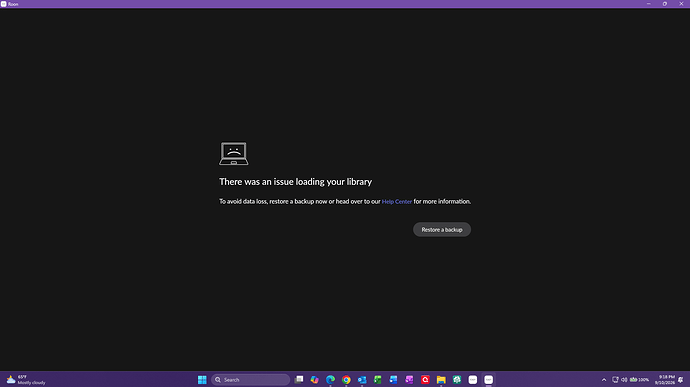Viewport: 690px width, 387px height.
Task: Open Outlook from the taskbar
Action: [x=362, y=380]
